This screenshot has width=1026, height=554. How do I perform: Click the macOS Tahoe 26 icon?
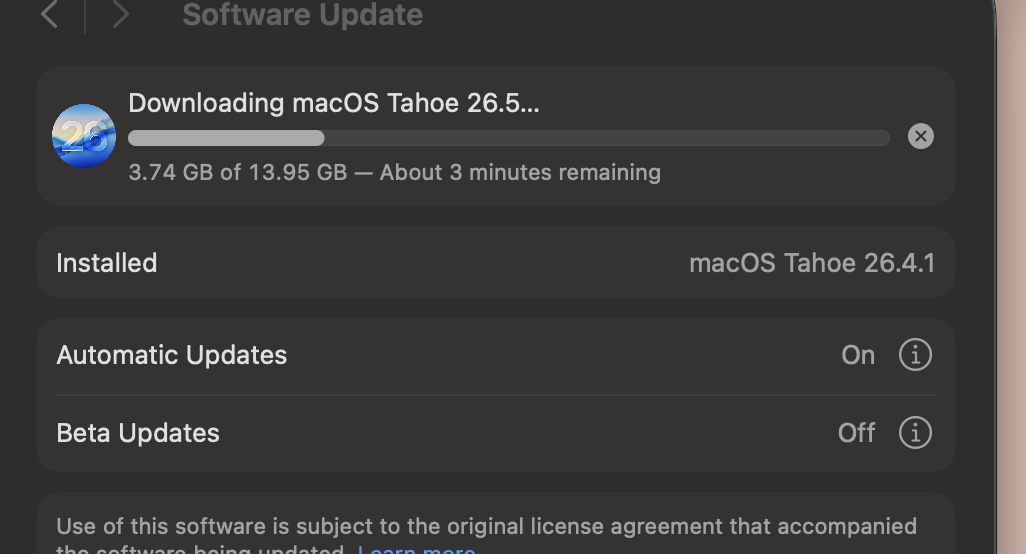coord(84,136)
